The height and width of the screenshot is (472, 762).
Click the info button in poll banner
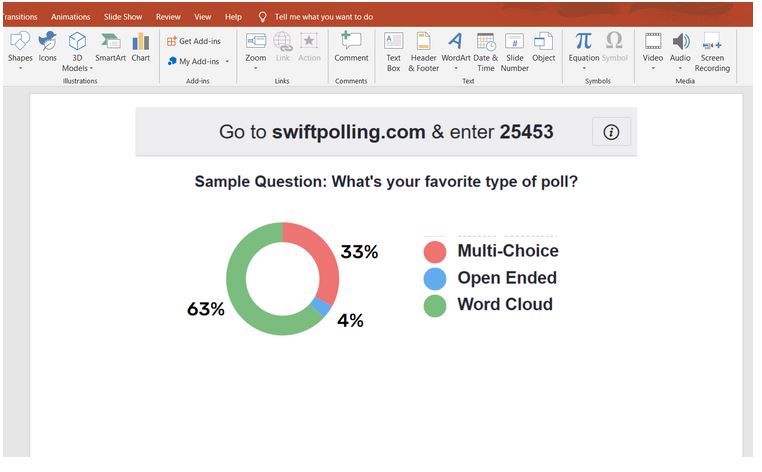pyautogui.click(x=611, y=132)
